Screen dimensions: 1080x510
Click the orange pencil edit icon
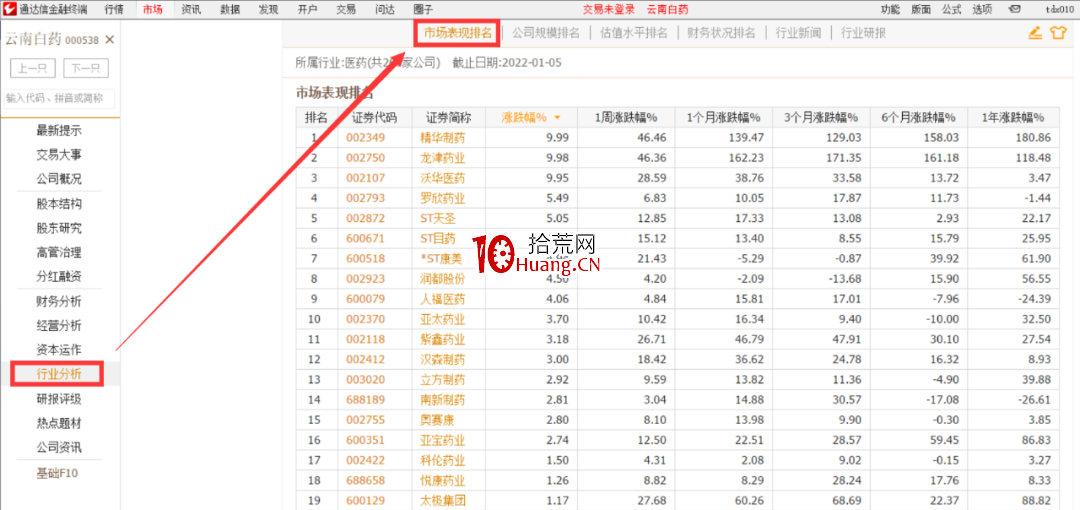tap(1035, 32)
